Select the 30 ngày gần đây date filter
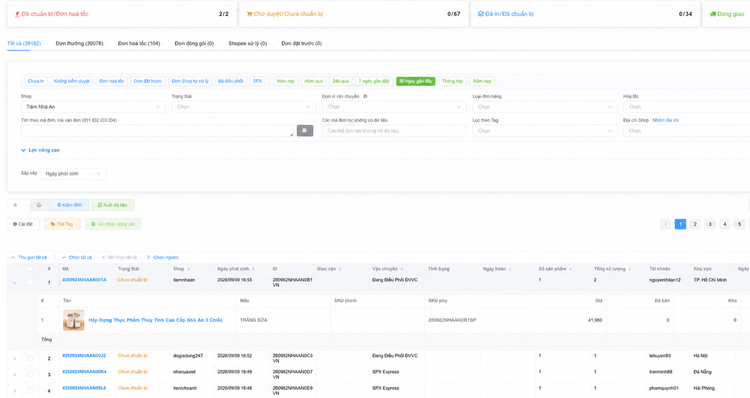This screenshot has width=750, height=398. click(x=415, y=81)
